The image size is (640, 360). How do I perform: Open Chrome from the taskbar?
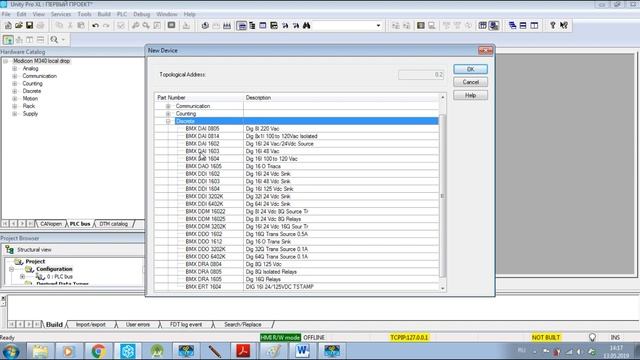point(98,351)
